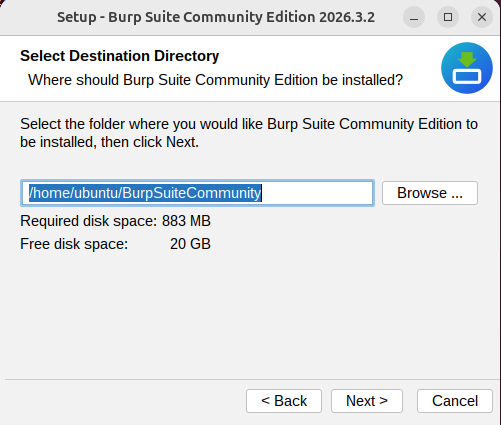Close the Setup window
Screen dimensions: 501x425
[x=482, y=17]
